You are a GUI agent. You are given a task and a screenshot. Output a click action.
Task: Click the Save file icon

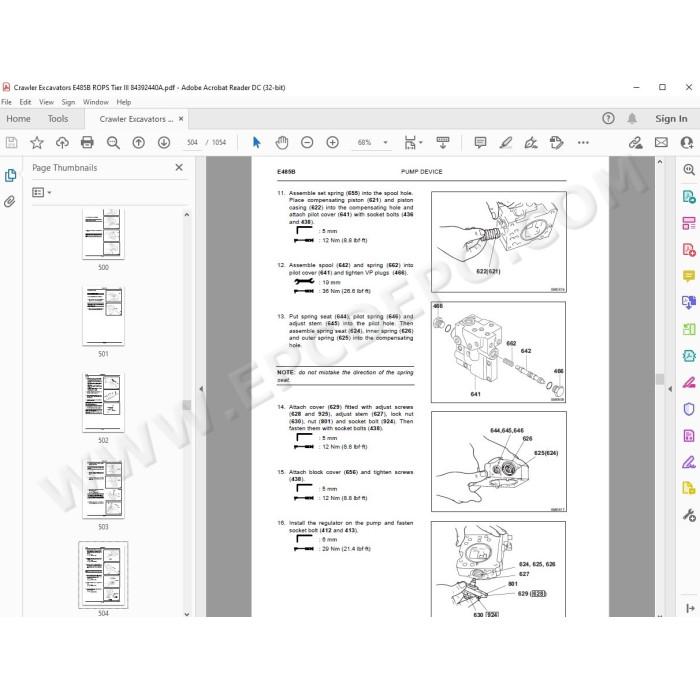click(x=12, y=142)
